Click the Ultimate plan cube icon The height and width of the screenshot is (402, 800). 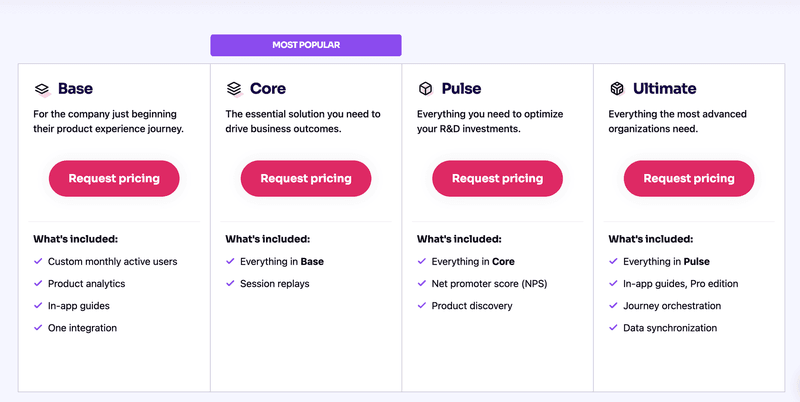click(x=617, y=89)
